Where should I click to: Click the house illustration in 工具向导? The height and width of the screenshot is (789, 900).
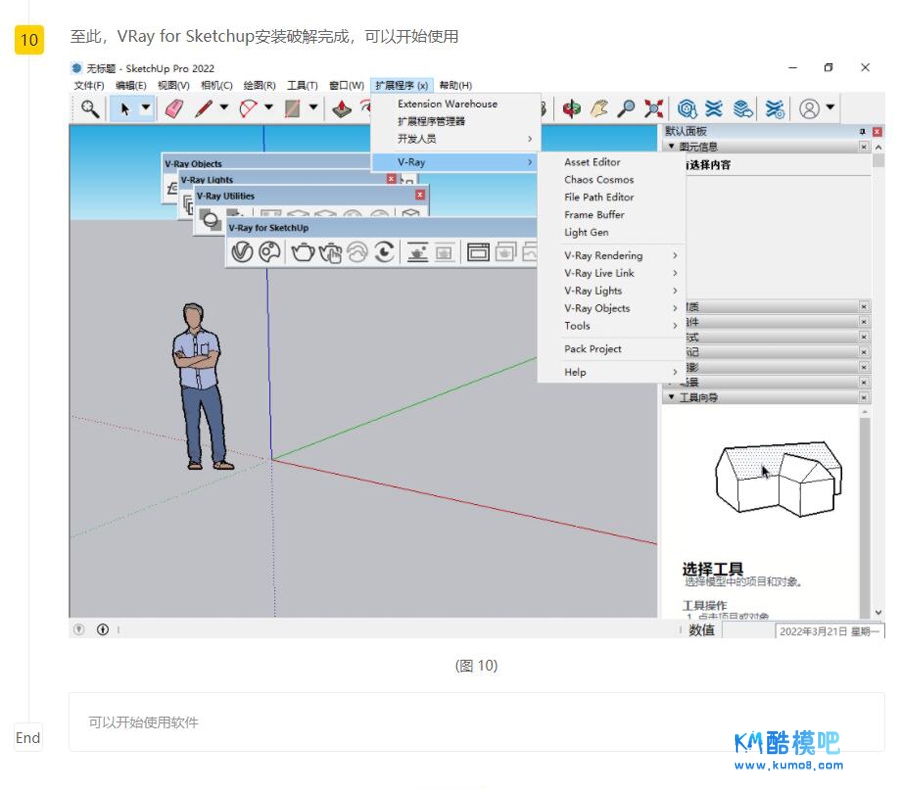click(x=778, y=479)
